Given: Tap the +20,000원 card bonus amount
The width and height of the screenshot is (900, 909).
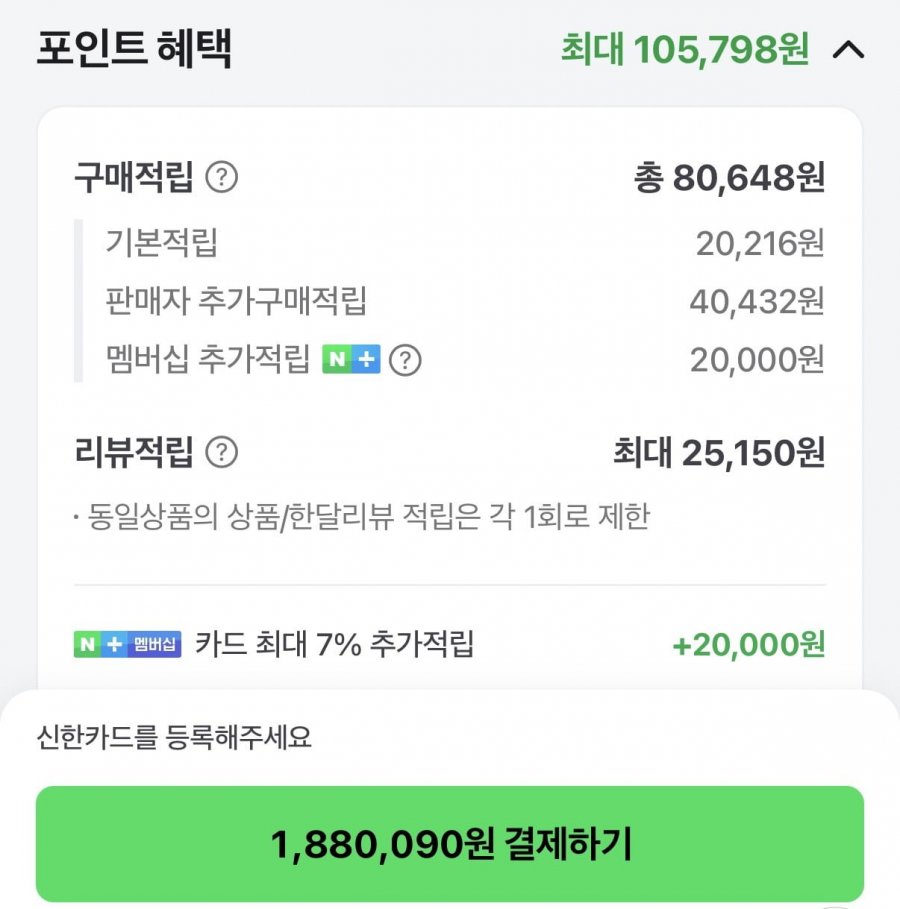Looking at the screenshot, I should coord(748,645).
